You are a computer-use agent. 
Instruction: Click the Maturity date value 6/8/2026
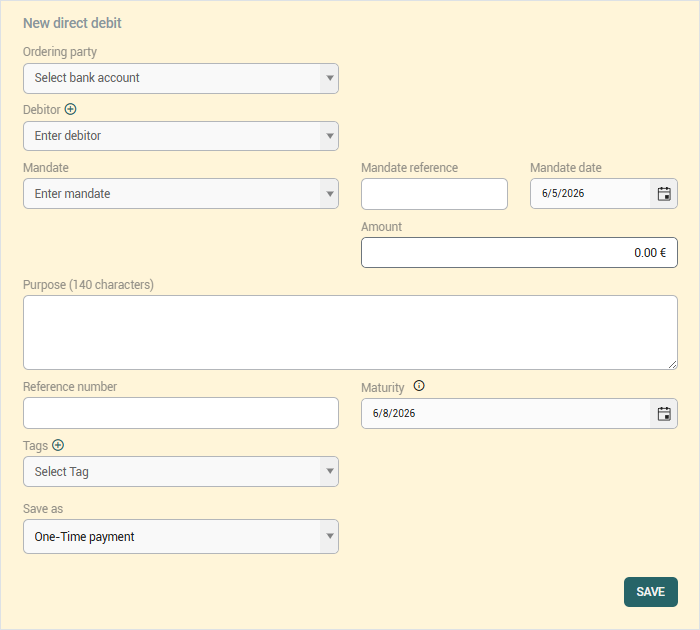click(x=394, y=413)
